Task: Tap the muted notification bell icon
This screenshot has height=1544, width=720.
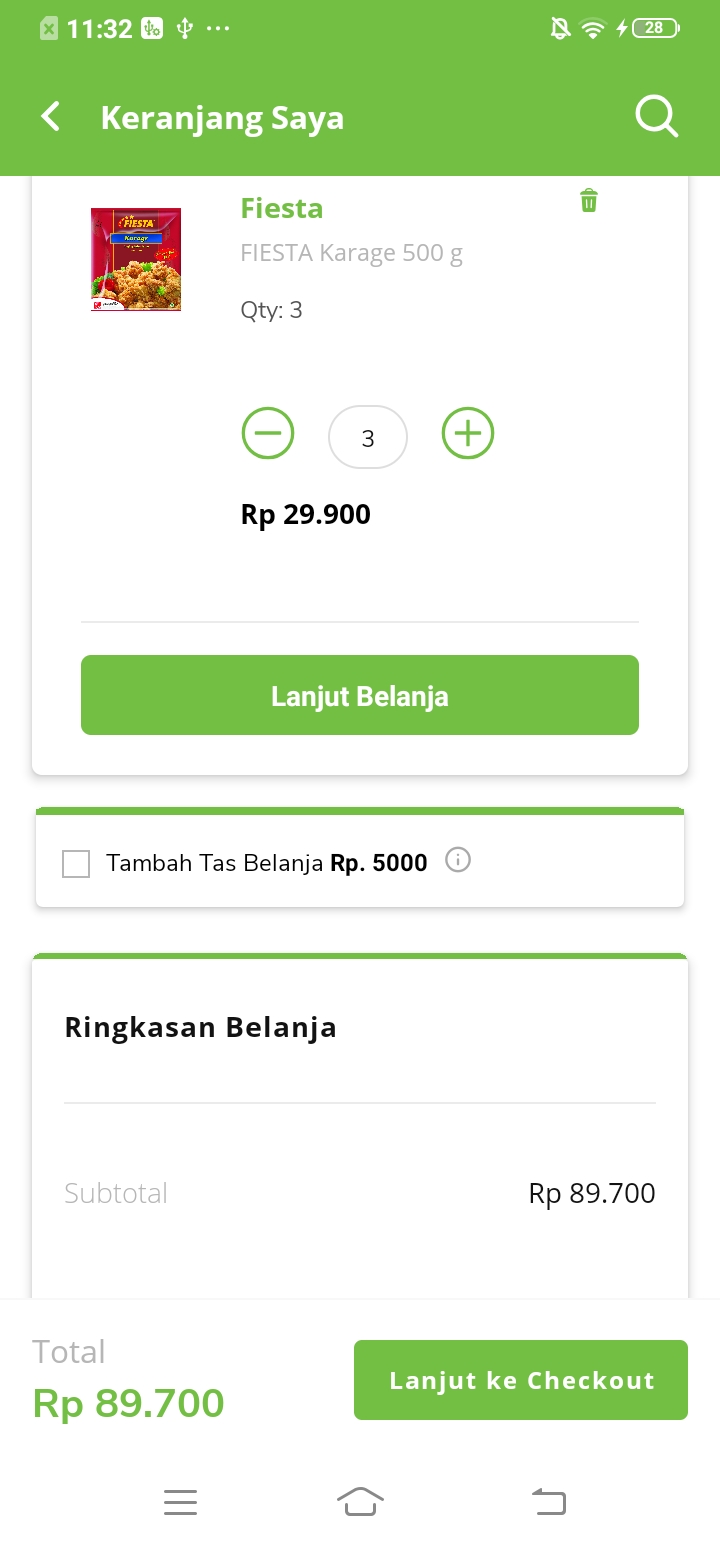Action: point(561,29)
